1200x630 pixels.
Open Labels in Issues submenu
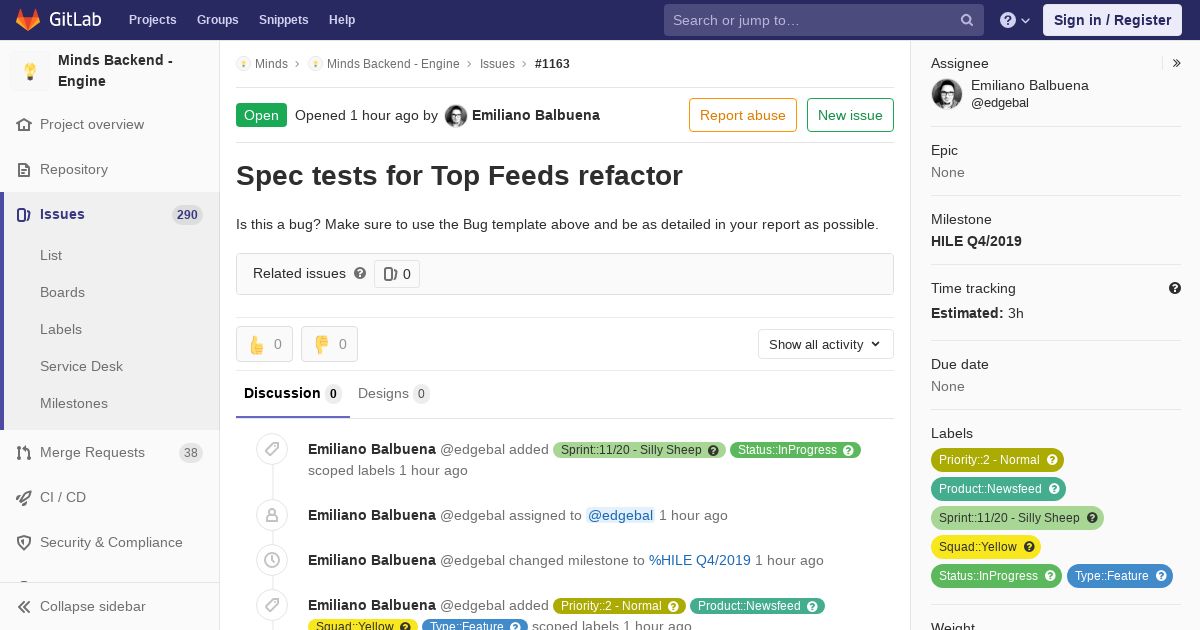click(x=61, y=330)
